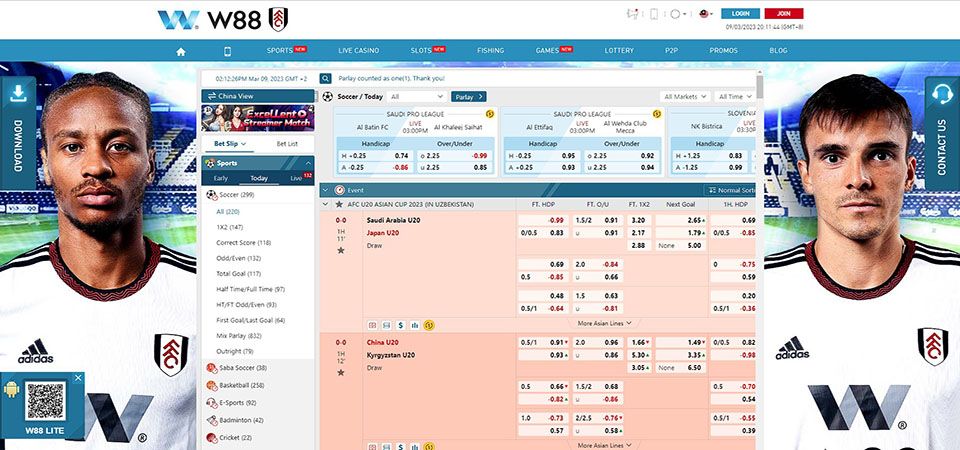Click the LOGIN button
The width and height of the screenshot is (960, 450).
tap(740, 13)
